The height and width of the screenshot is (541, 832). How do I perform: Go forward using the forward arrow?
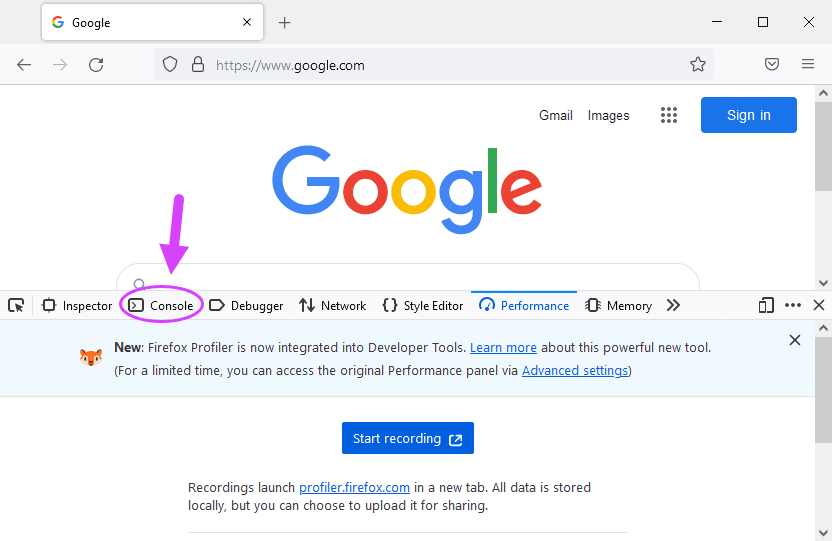60,65
